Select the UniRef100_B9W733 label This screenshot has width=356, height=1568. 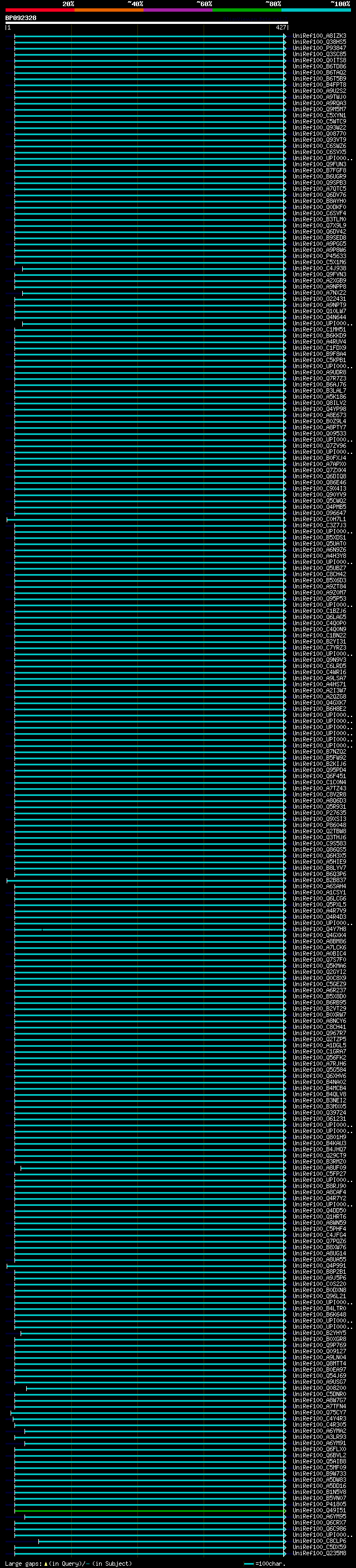point(319,1473)
